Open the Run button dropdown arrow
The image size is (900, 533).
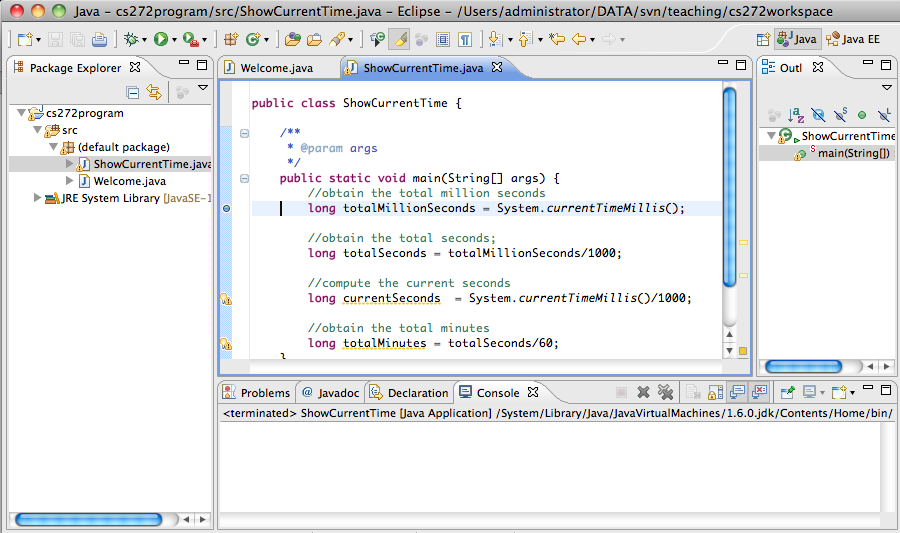point(174,40)
